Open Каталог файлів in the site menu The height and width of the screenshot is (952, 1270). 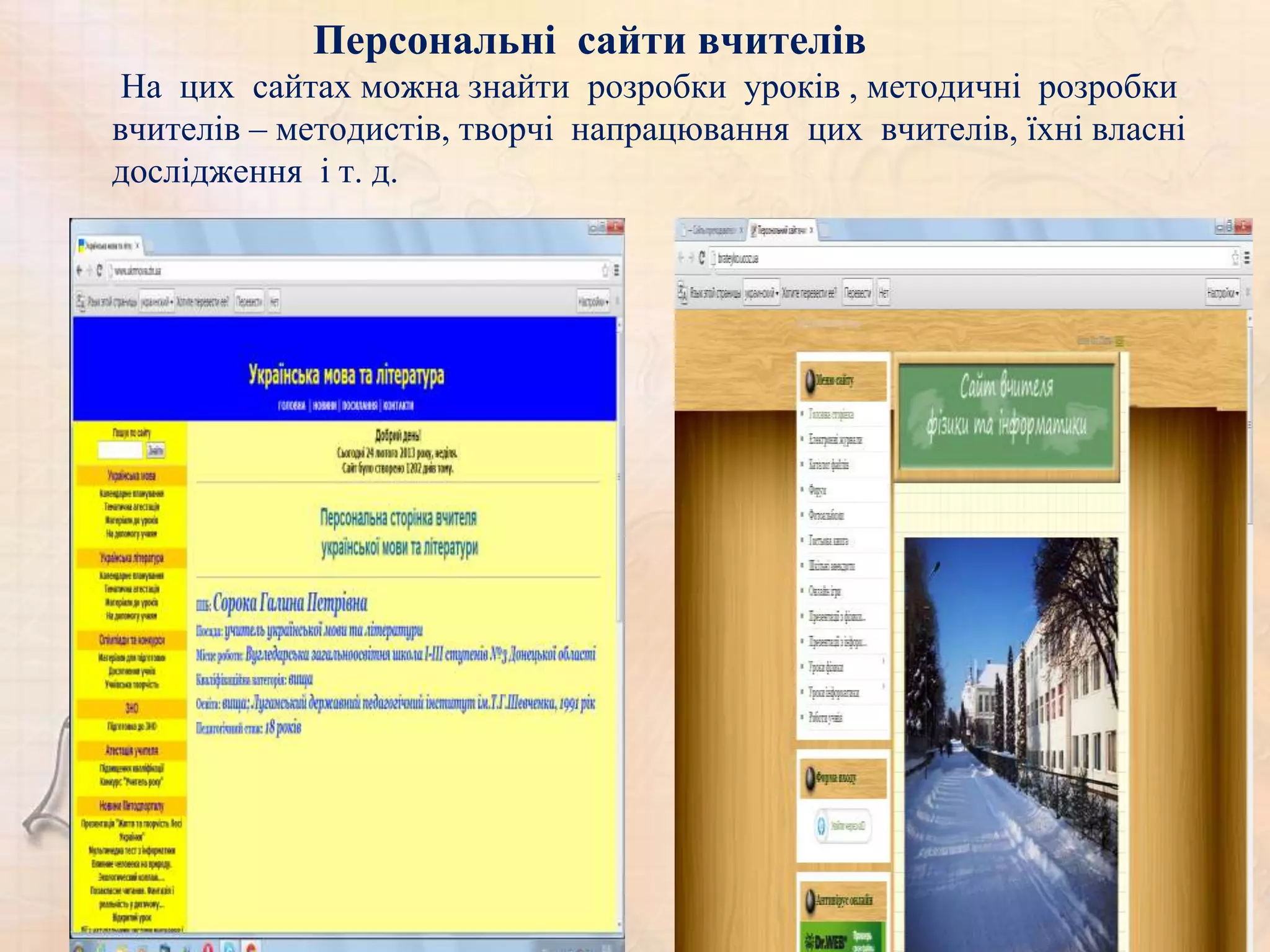click(x=828, y=464)
